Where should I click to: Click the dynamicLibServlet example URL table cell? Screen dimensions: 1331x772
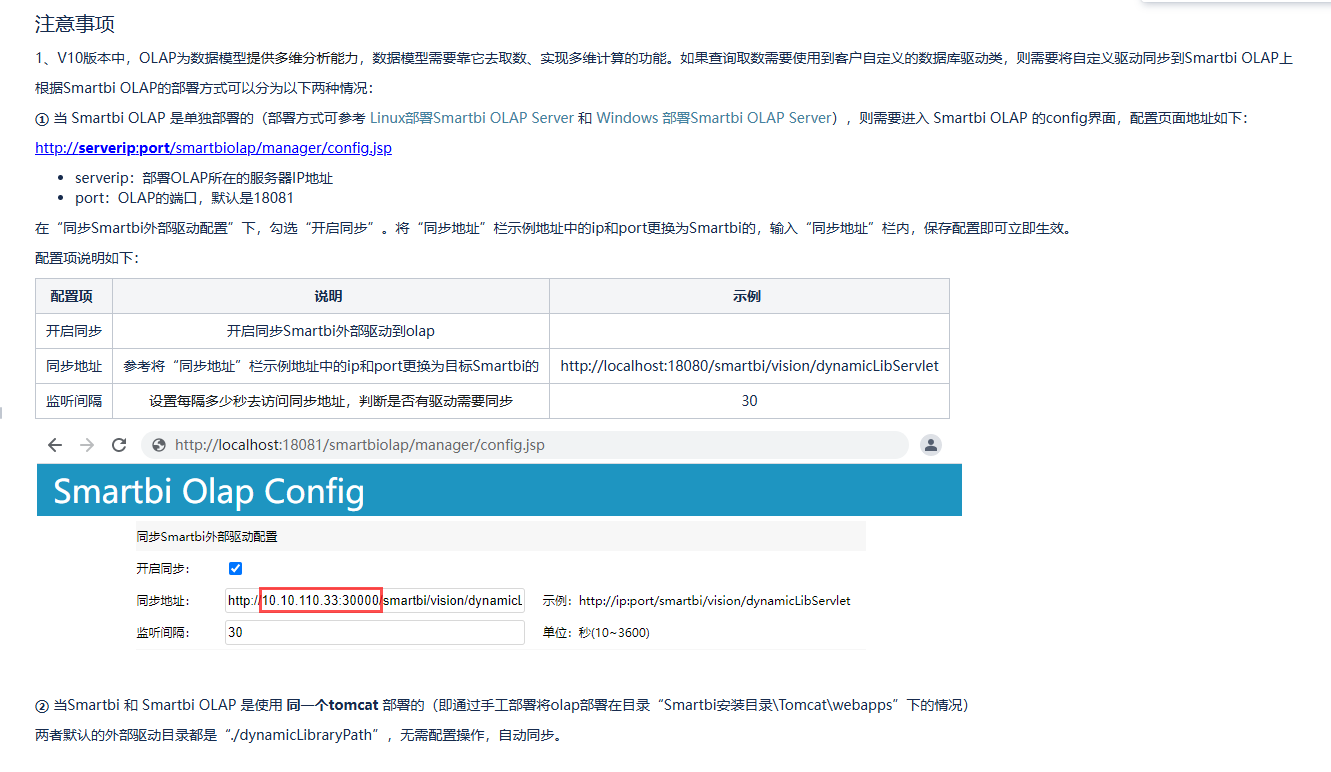[x=749, y=366]
